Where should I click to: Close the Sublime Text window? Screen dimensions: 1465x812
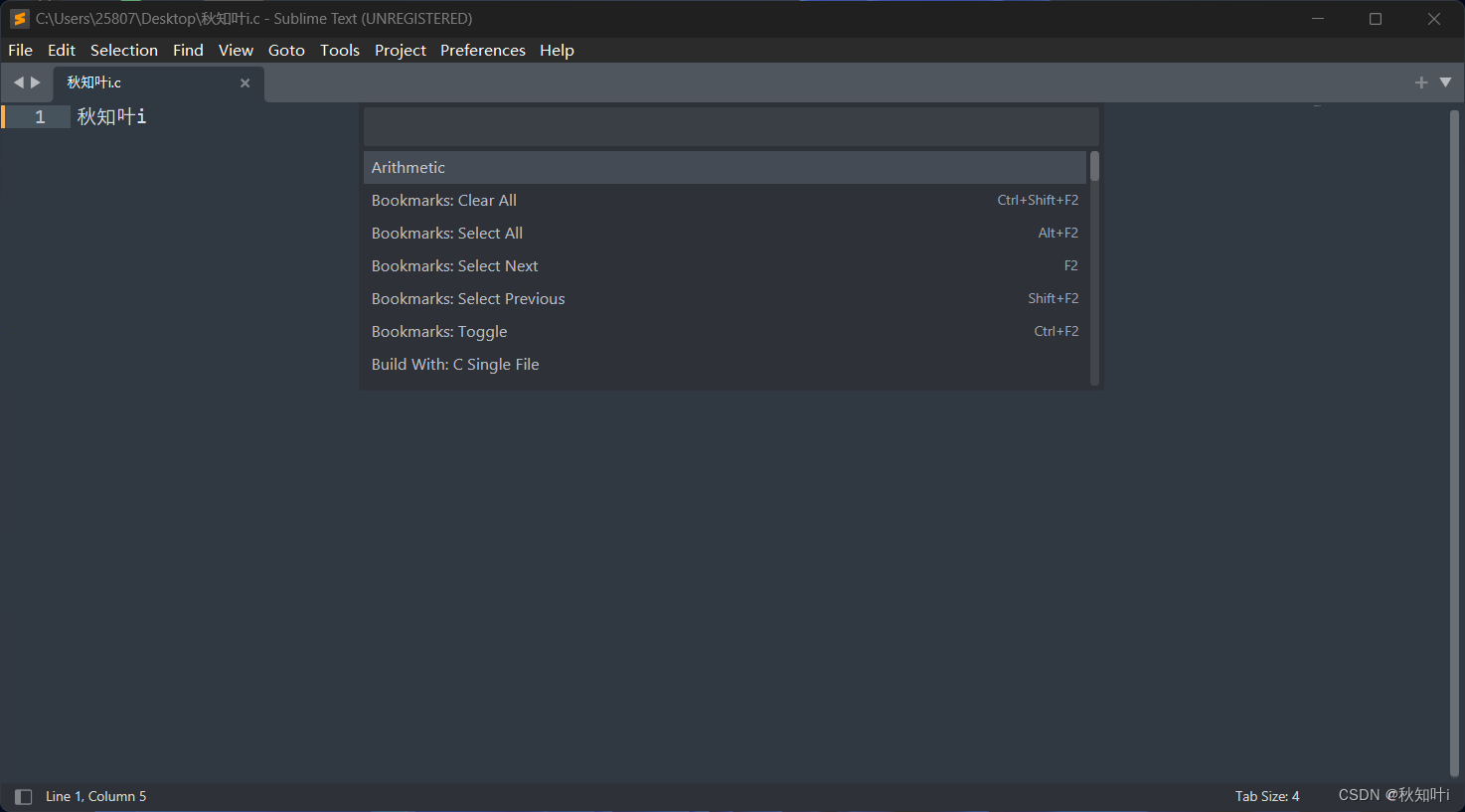(1434, 19)
